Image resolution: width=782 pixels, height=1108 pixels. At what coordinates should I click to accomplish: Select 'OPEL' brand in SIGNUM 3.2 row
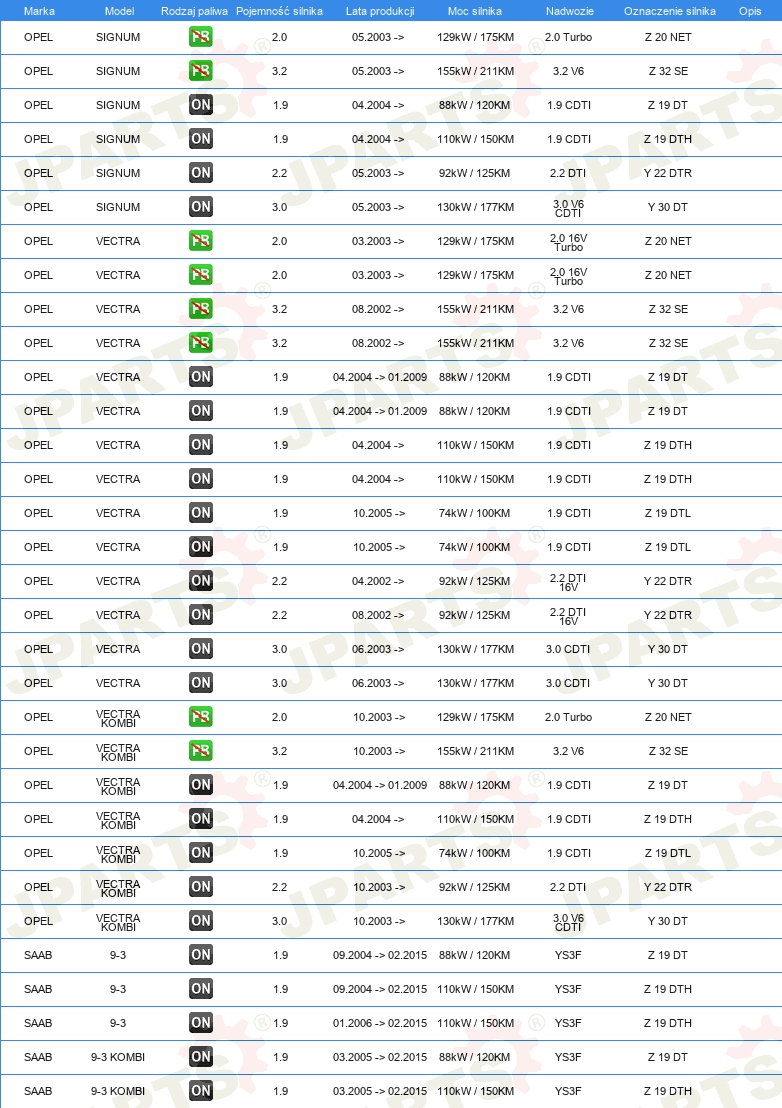coord(38,71)
